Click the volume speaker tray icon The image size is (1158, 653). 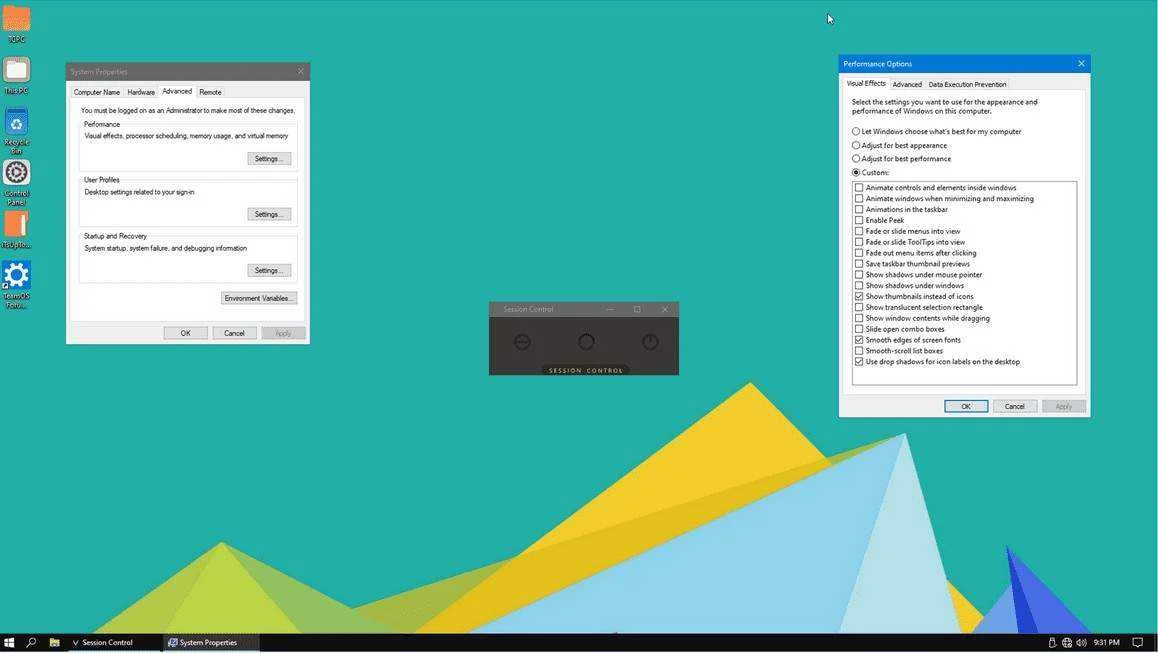click(x=1081, y=643)
